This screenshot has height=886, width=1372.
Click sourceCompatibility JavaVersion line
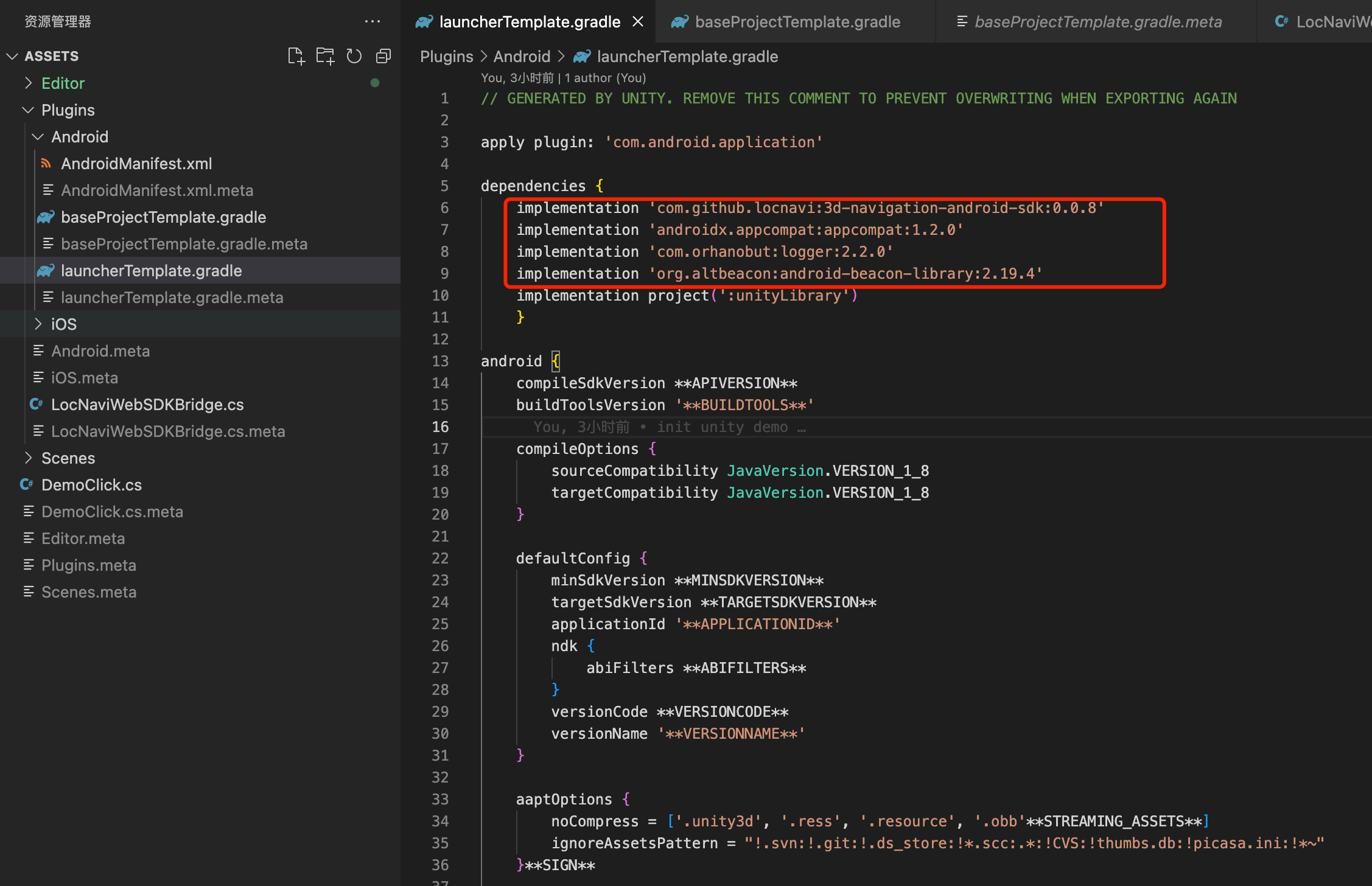point(740,470)
